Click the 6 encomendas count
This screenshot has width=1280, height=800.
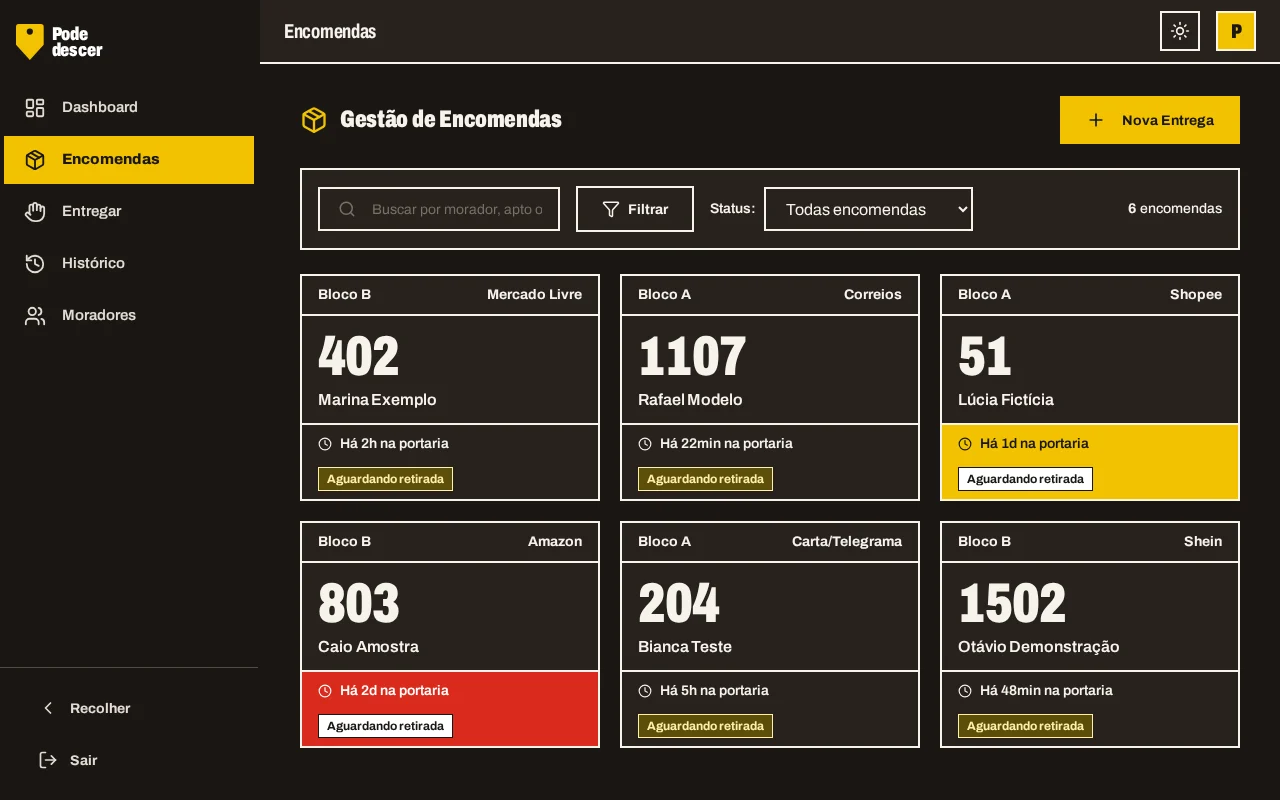pyautogui.click(x=1175, y=209)
